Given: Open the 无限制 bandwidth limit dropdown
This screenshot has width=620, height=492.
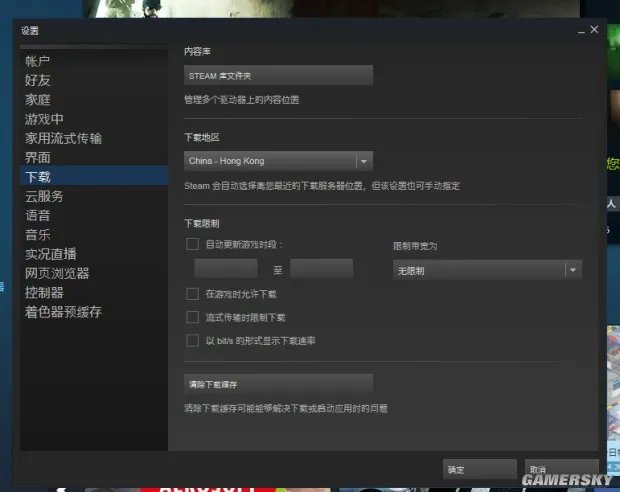Looking at the screenshot, I should coord(487,271).
